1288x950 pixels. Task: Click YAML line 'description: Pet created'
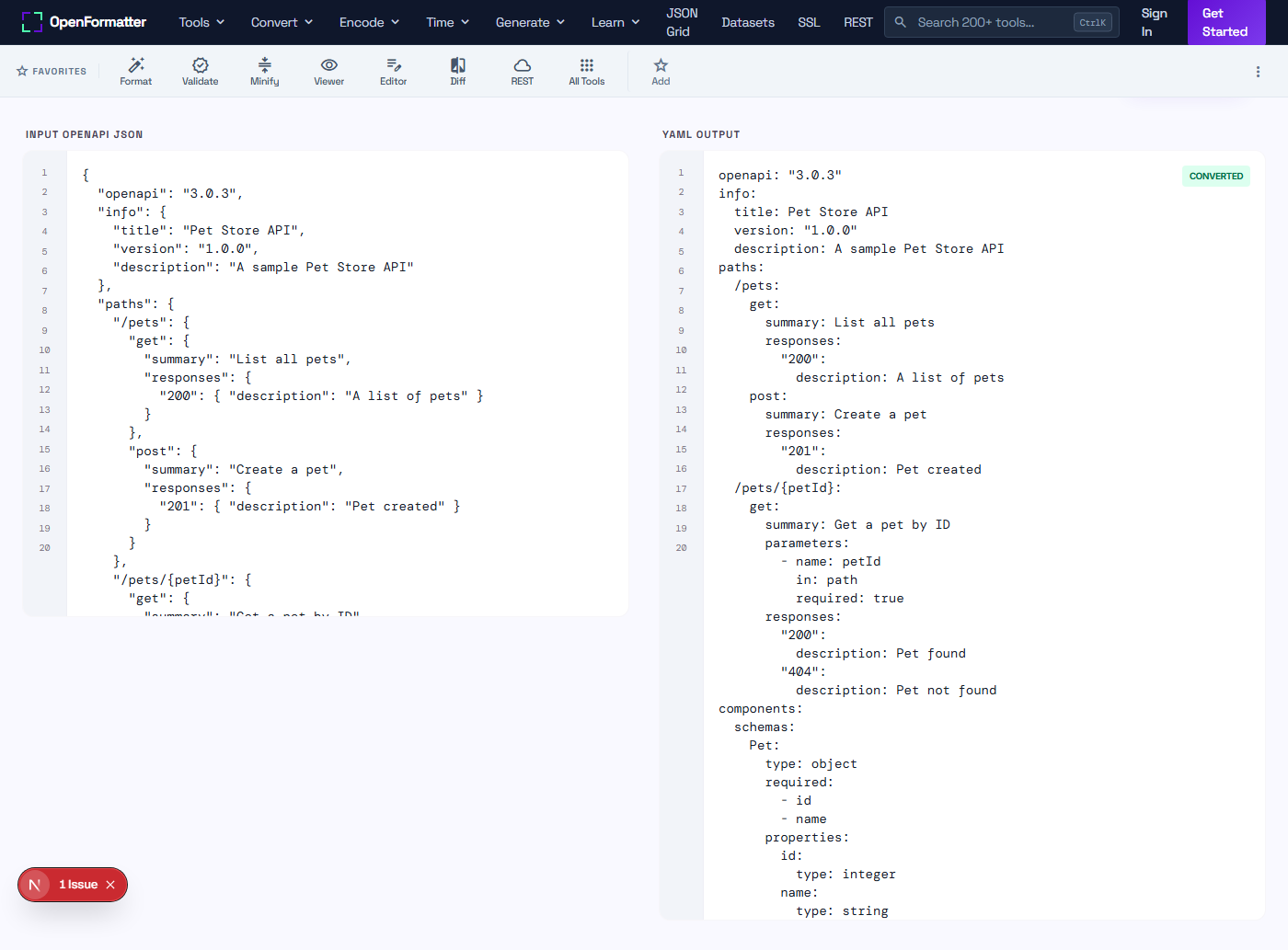coord(889,470)
